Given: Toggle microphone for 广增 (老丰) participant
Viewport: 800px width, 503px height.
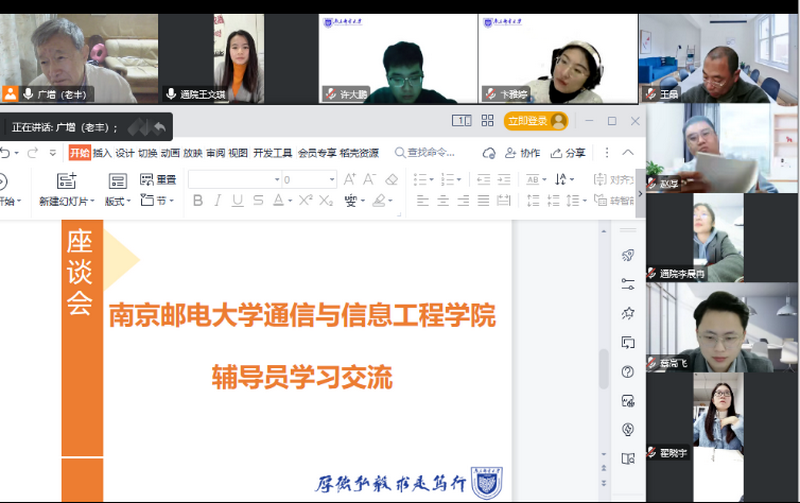Looking at the screenshot, I should (x=28, y=93).
